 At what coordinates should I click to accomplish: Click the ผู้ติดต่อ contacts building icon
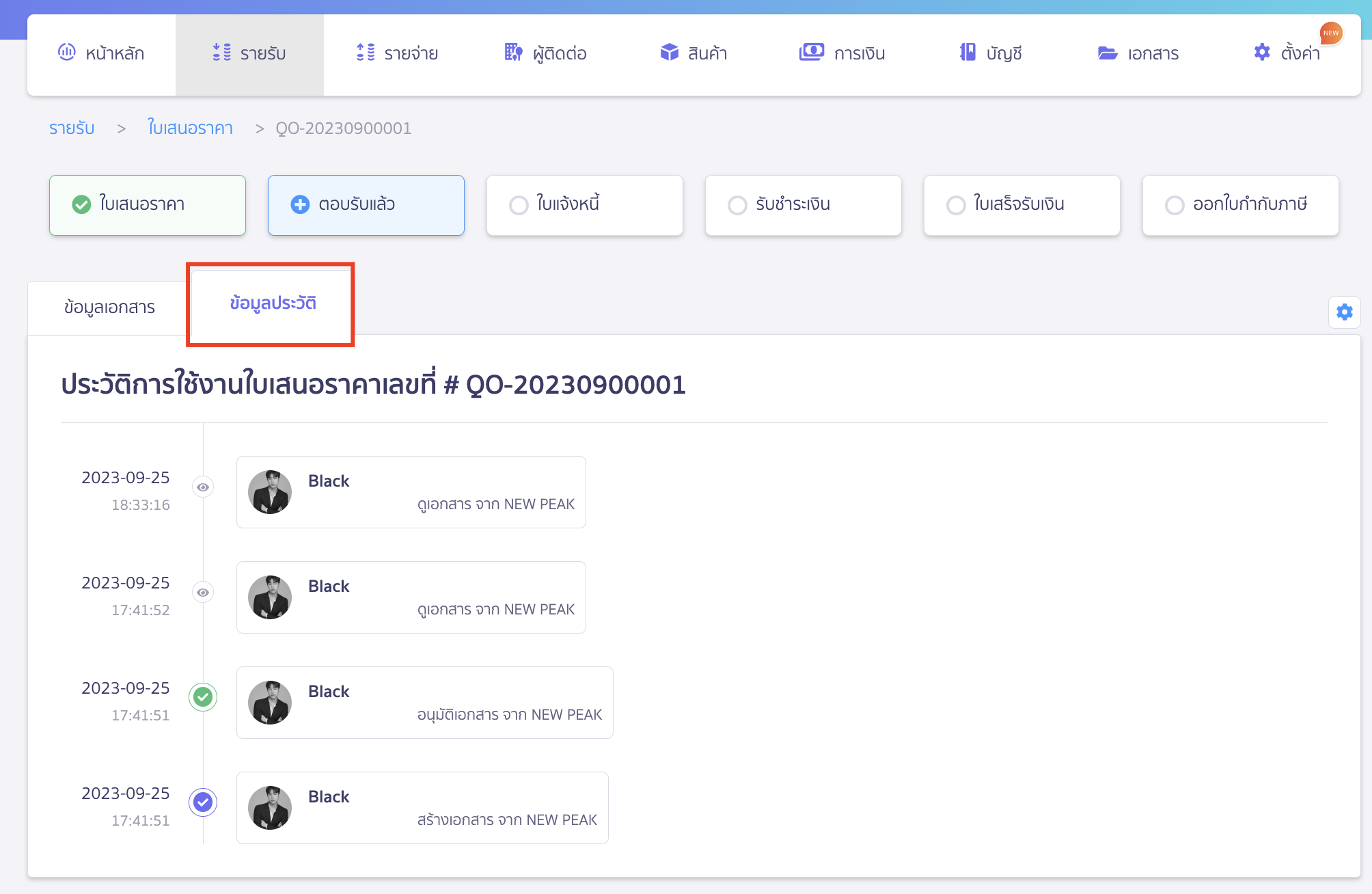tap(513, 53)
